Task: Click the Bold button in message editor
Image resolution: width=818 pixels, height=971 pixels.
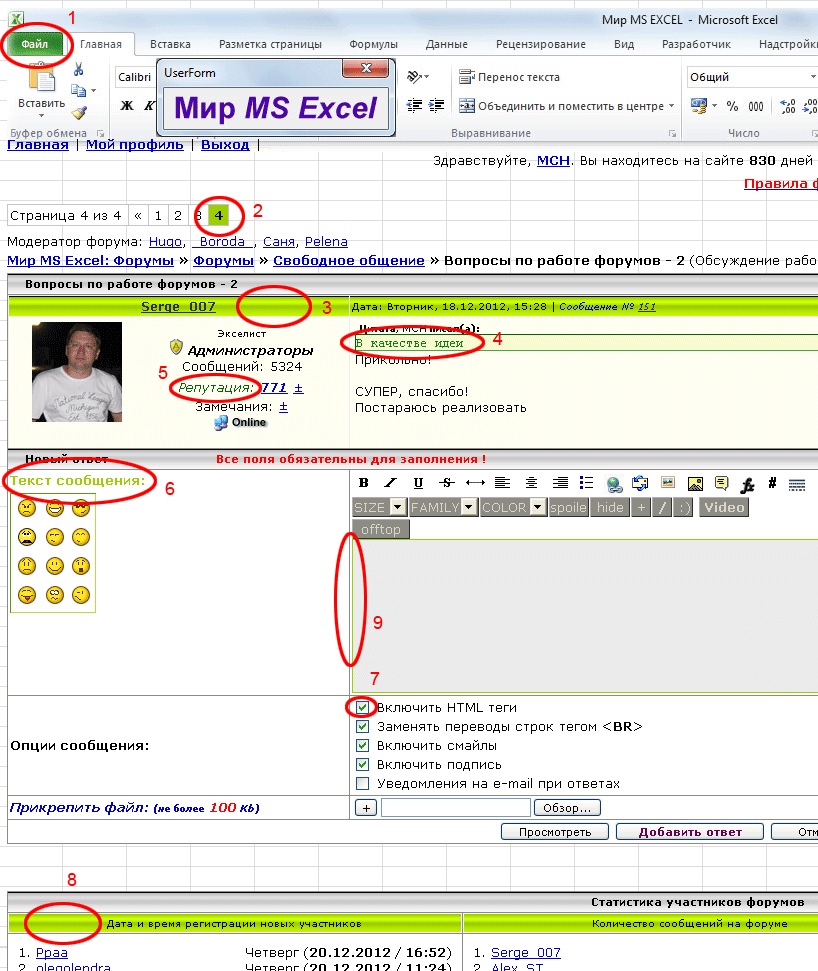Action: 363,483
